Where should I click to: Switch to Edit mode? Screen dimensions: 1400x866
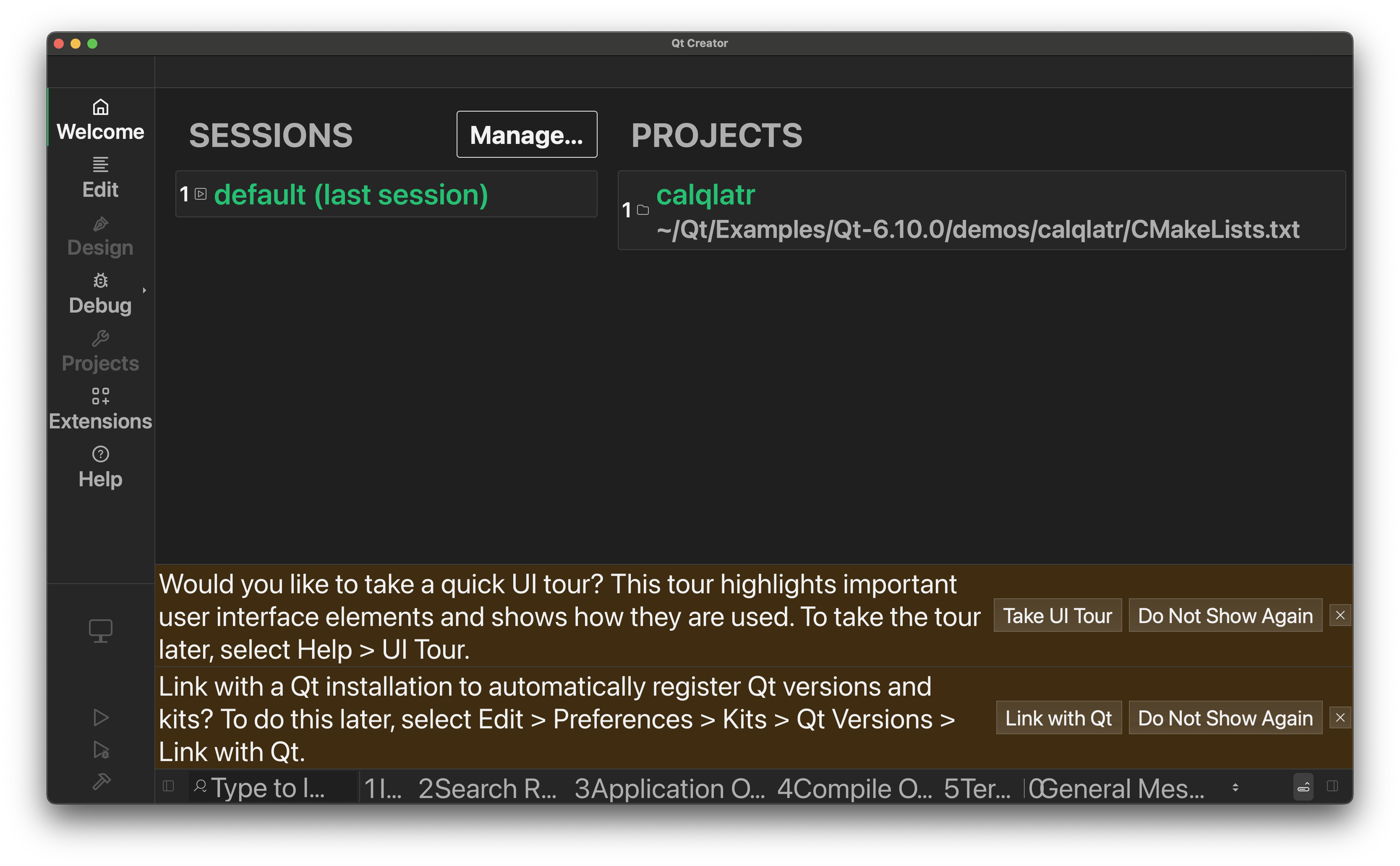click(100, 177)
